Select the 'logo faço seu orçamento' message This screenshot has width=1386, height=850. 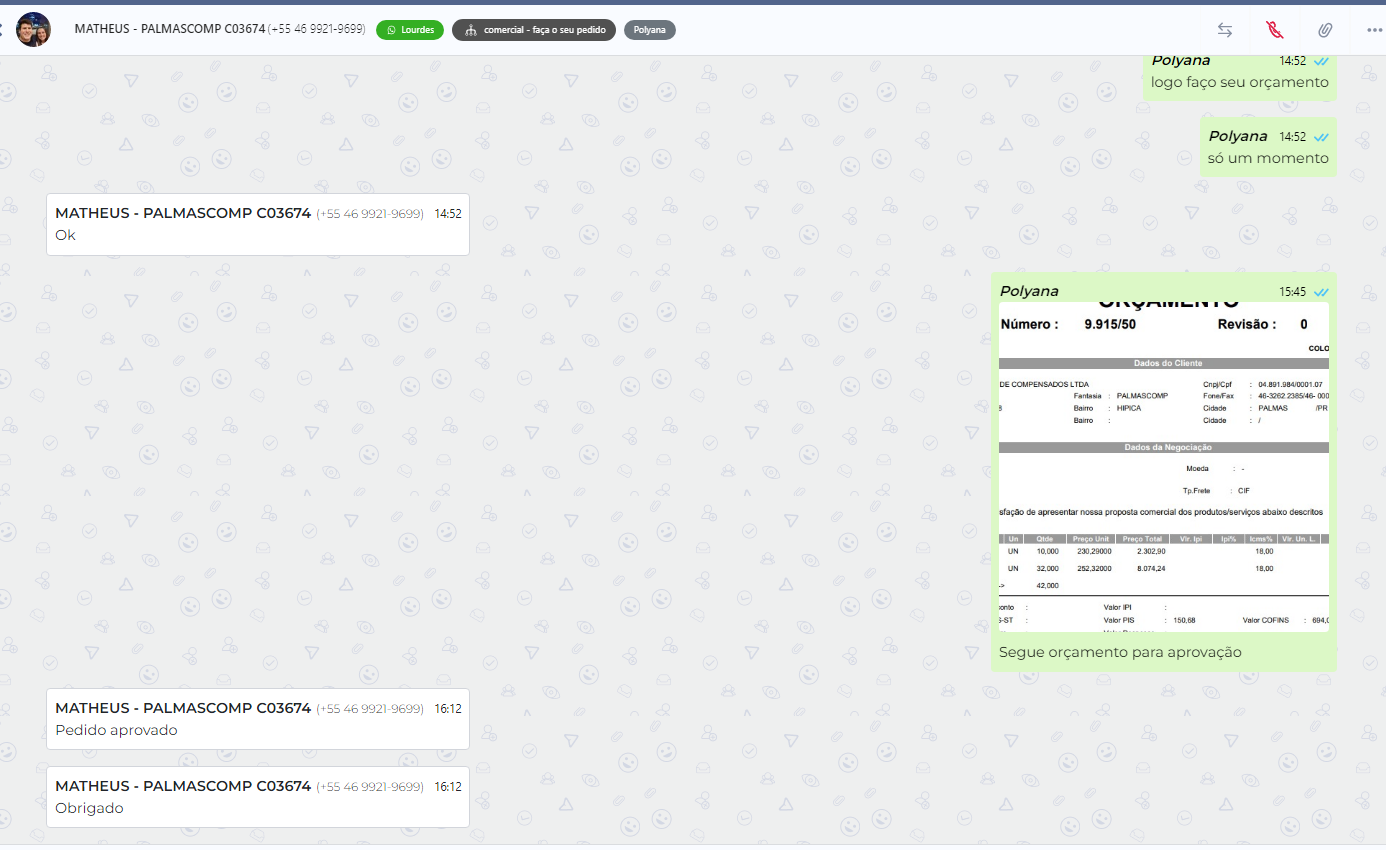coord(1239,82)
